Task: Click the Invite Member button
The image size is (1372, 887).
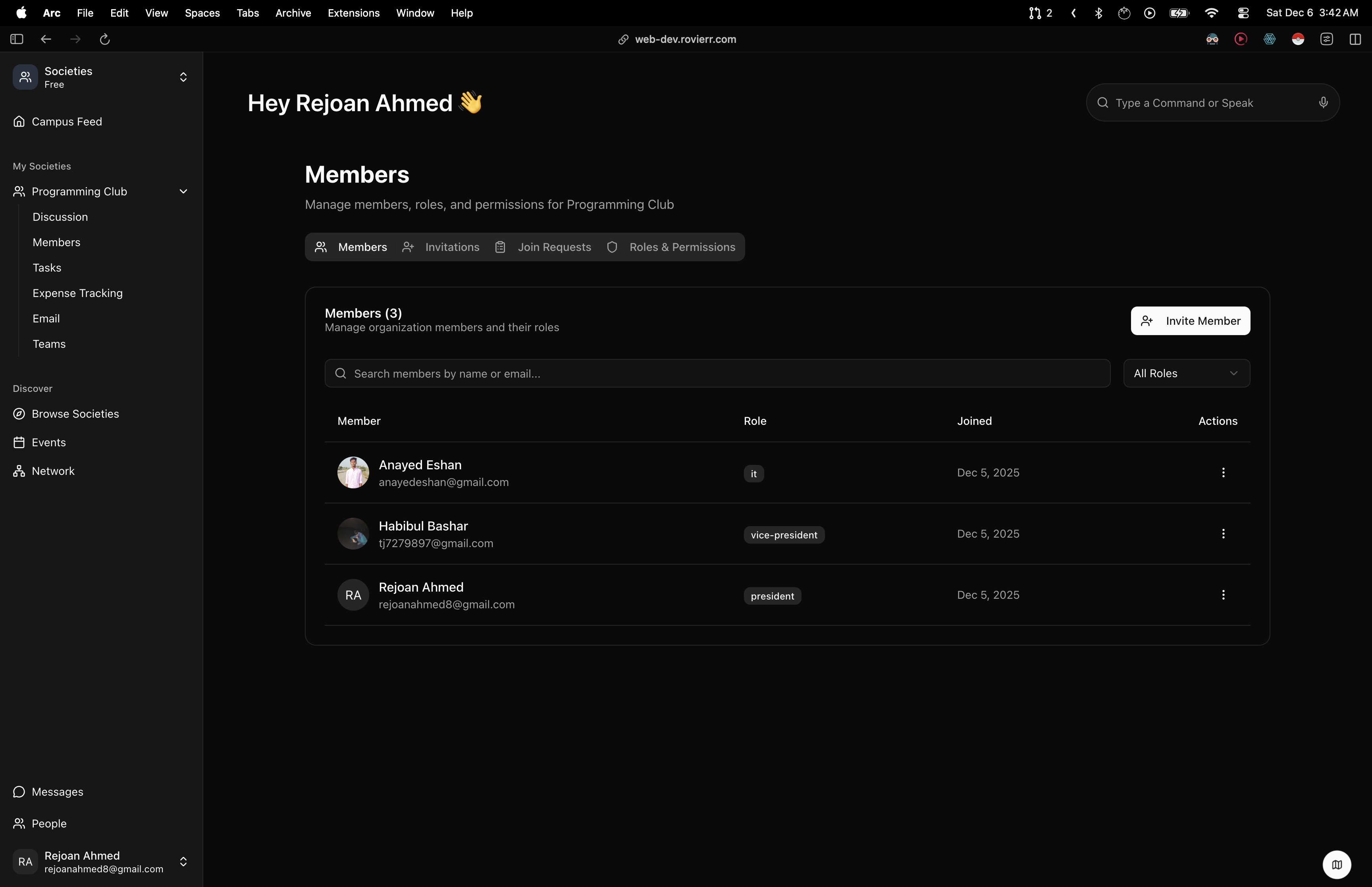Action: click(1190, 321)
